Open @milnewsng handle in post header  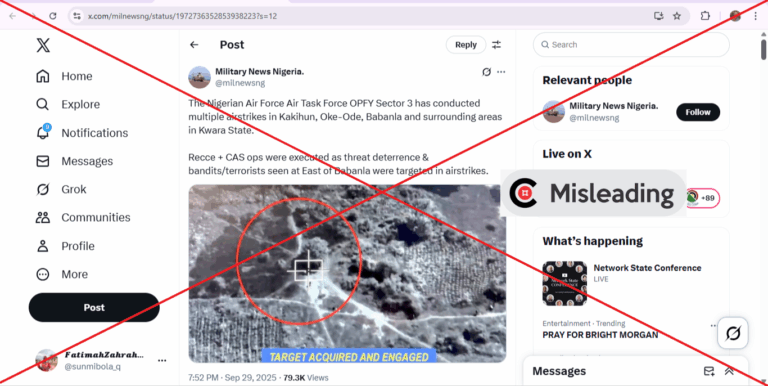[x=240, y=83]
